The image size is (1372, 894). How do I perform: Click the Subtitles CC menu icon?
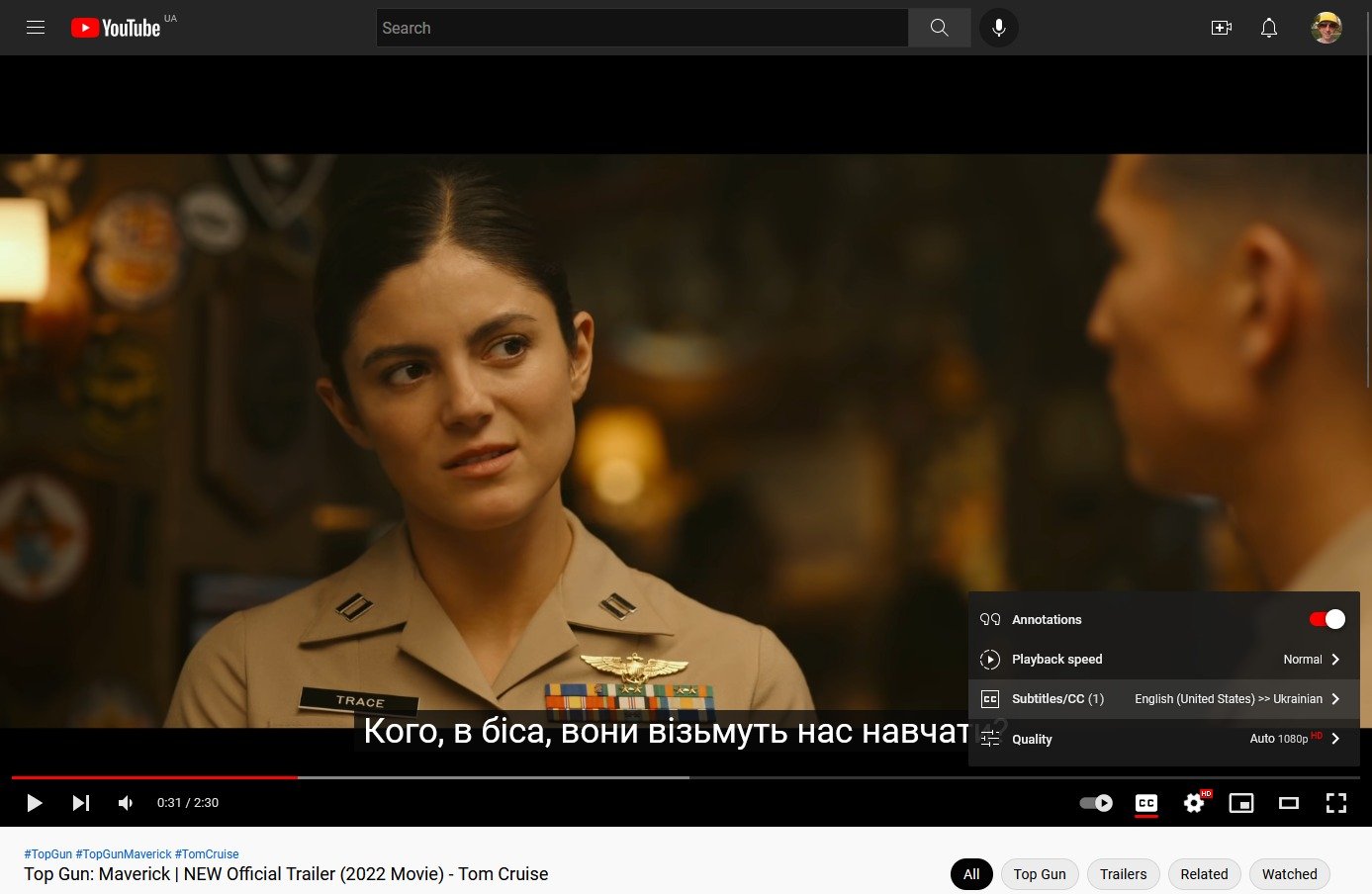(x=990, y=699)
